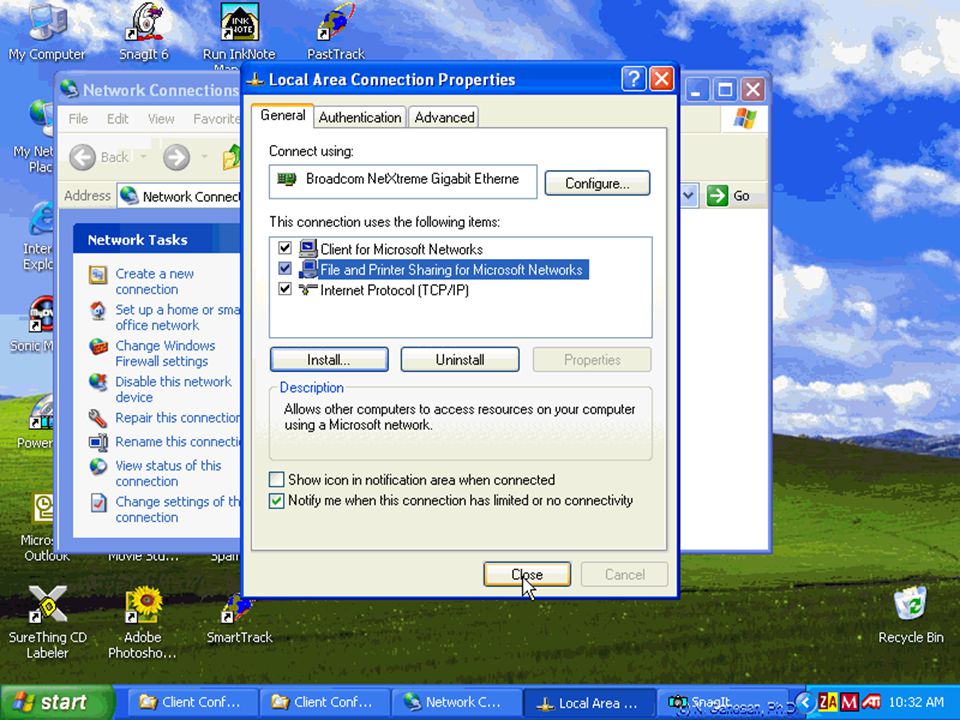Click the ATI tray icon
This screenshot has height=720, width=960.
point(871,702)
